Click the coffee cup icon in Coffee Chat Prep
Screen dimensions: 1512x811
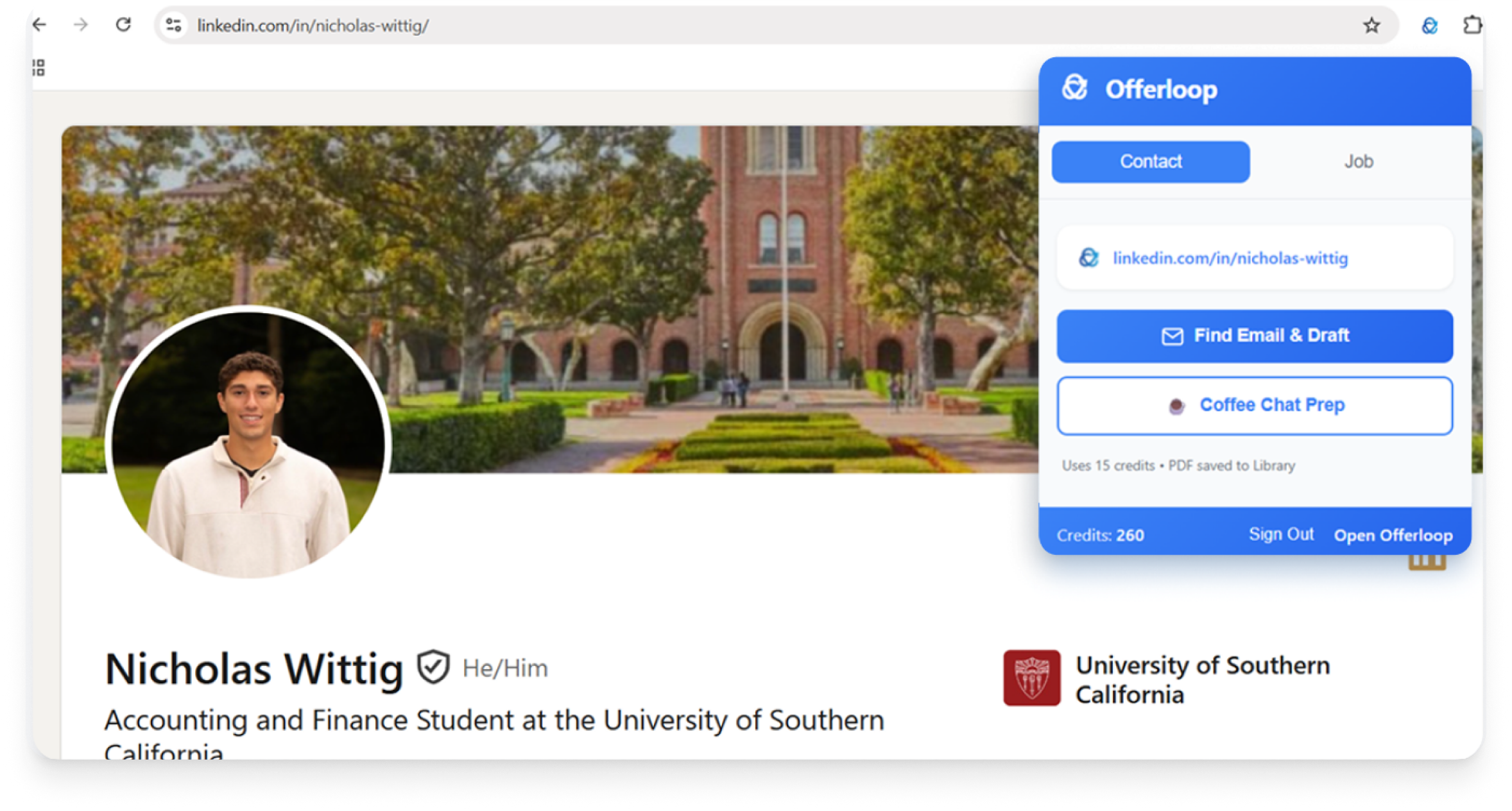pyautogui.click(x=1176, y=405)
